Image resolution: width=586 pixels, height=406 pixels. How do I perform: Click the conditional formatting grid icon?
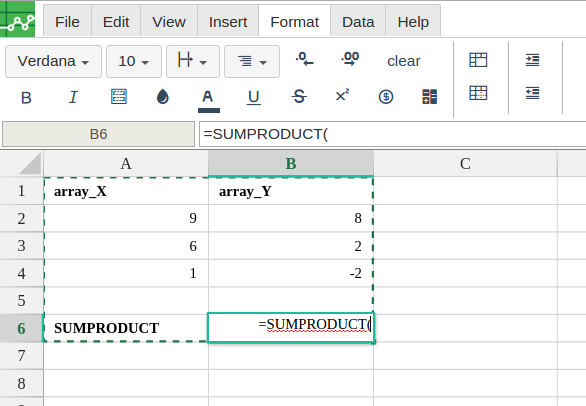click(429, 97)
